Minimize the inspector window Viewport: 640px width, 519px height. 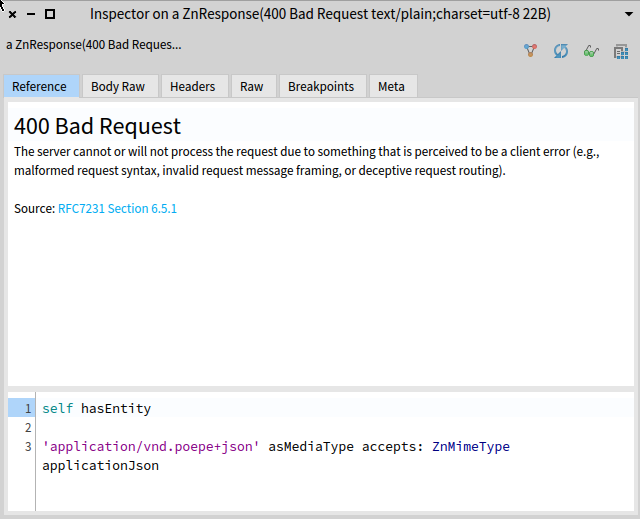(31, 14)
